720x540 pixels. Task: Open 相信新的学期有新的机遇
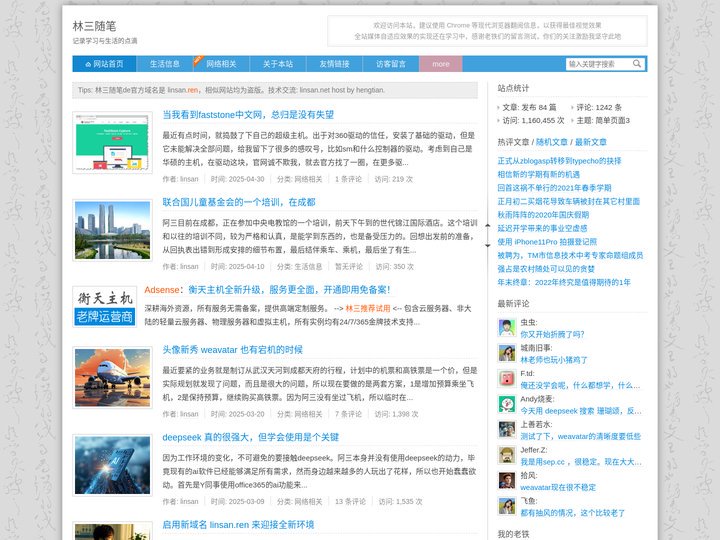coord(539,174)
